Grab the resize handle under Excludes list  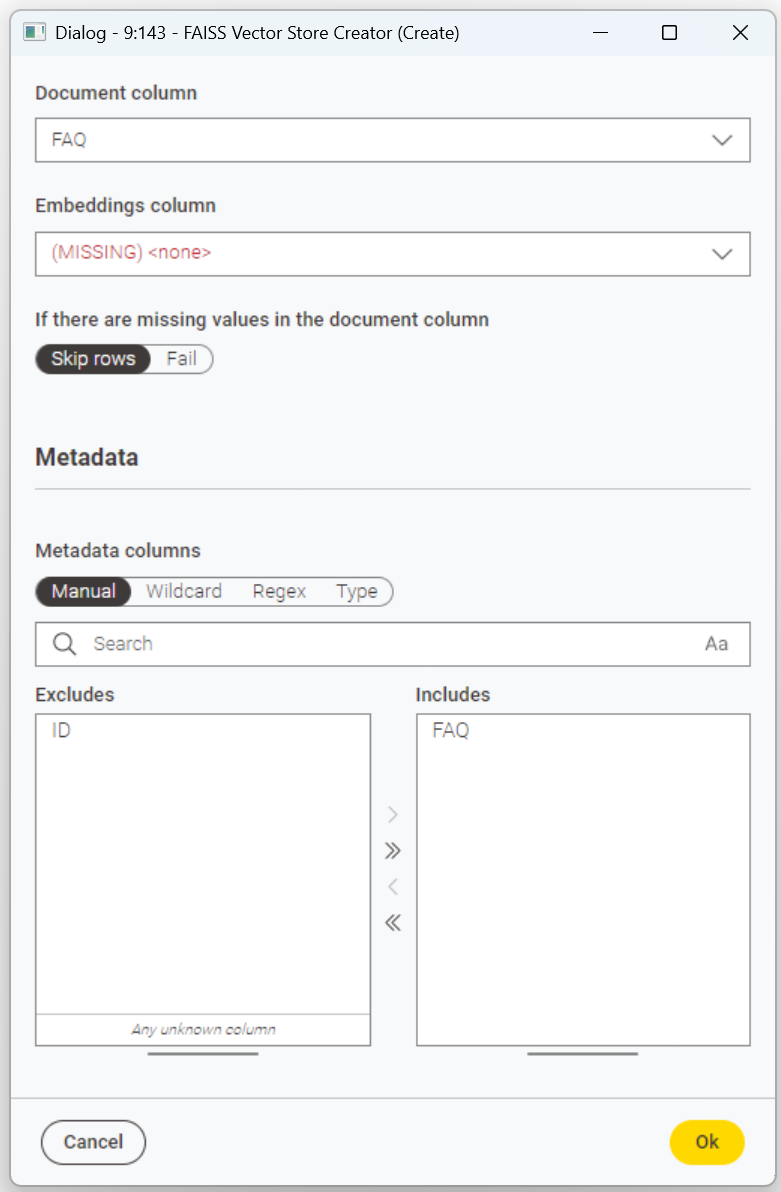203,1054
